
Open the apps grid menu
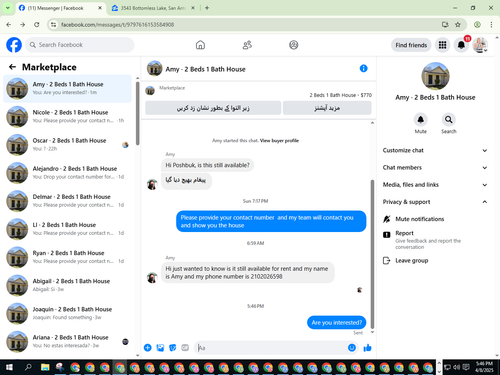tap(442, 45)
